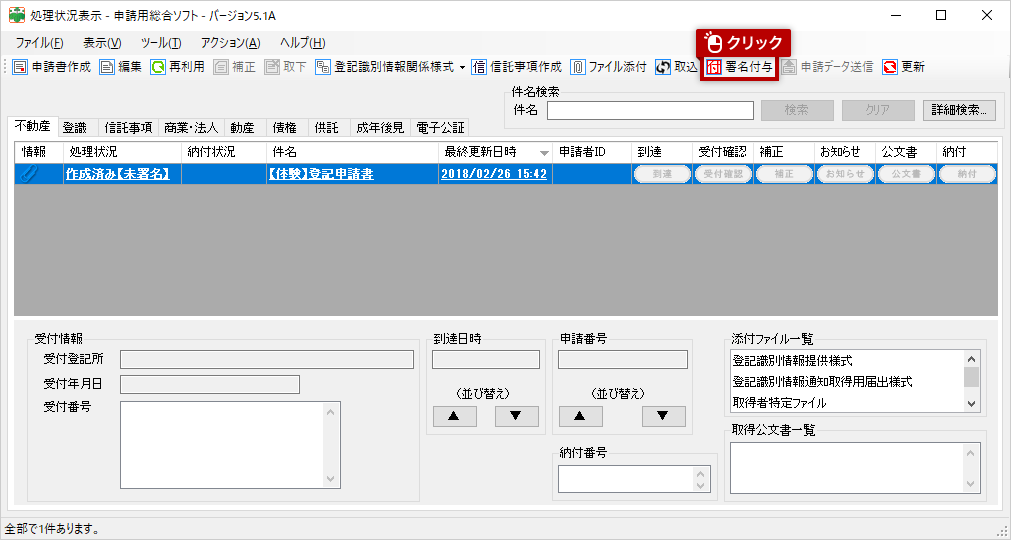Click the 再利用 reuse icon
1011x540 pixels.
click(157, 67)
